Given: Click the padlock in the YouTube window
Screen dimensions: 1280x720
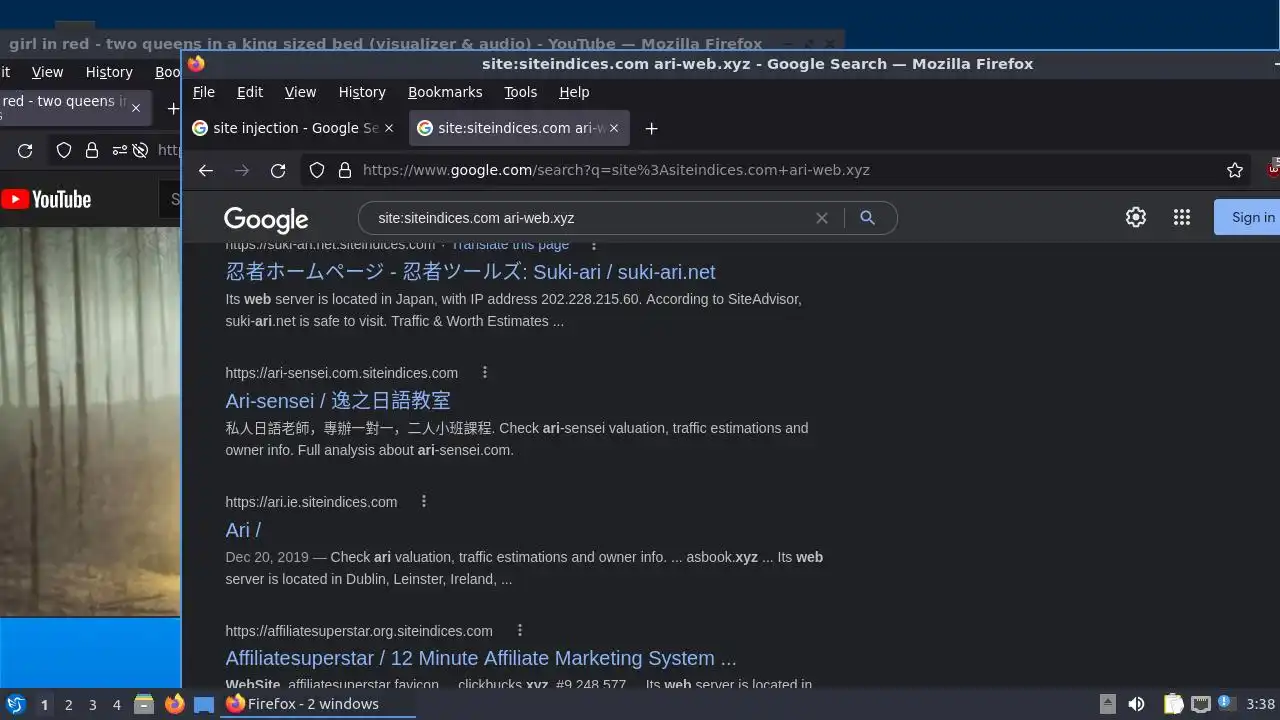Looking at the screenshot, I should click(92, 150).
